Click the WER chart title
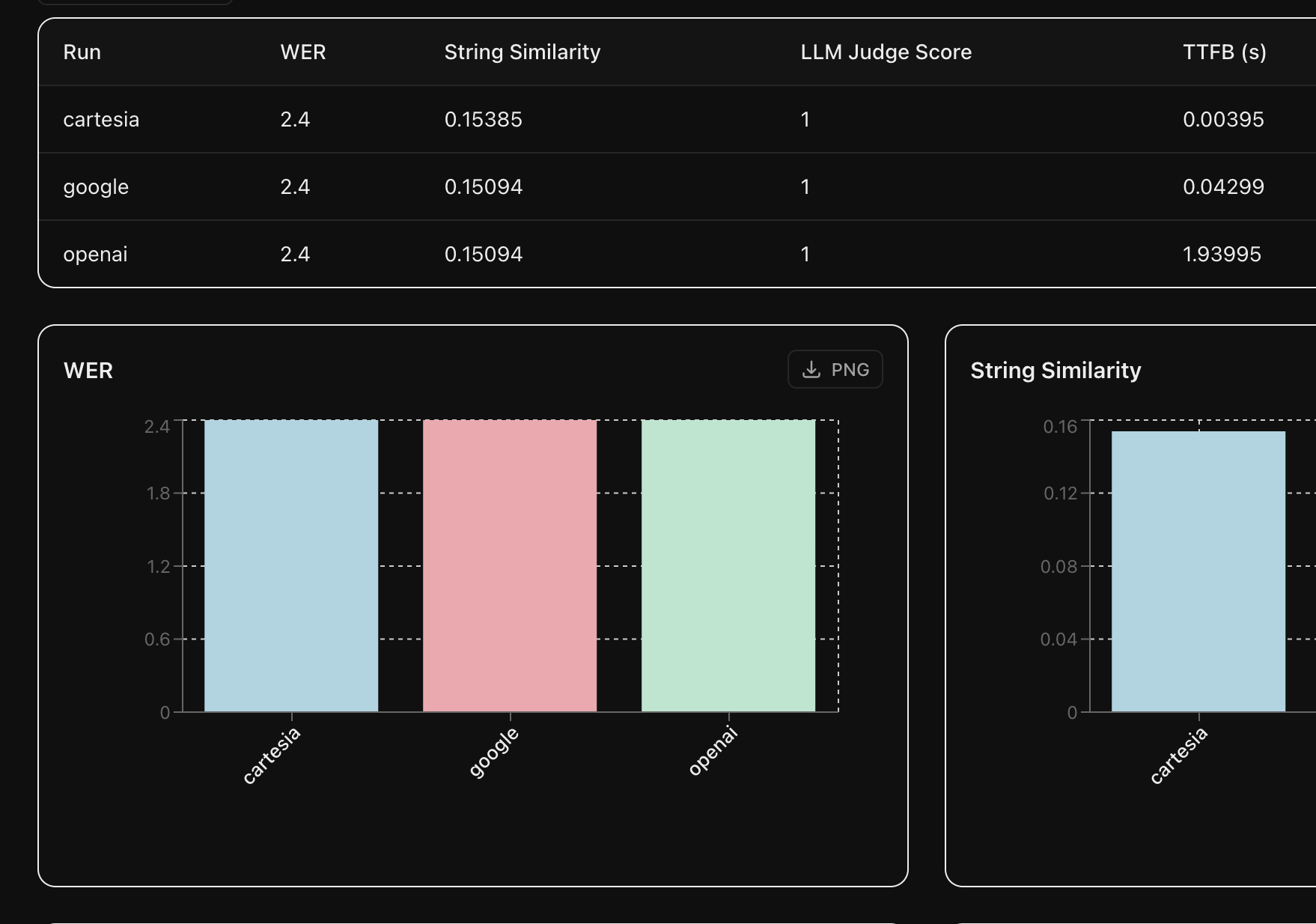This screenshot has width=1316, height=924. 88,371
